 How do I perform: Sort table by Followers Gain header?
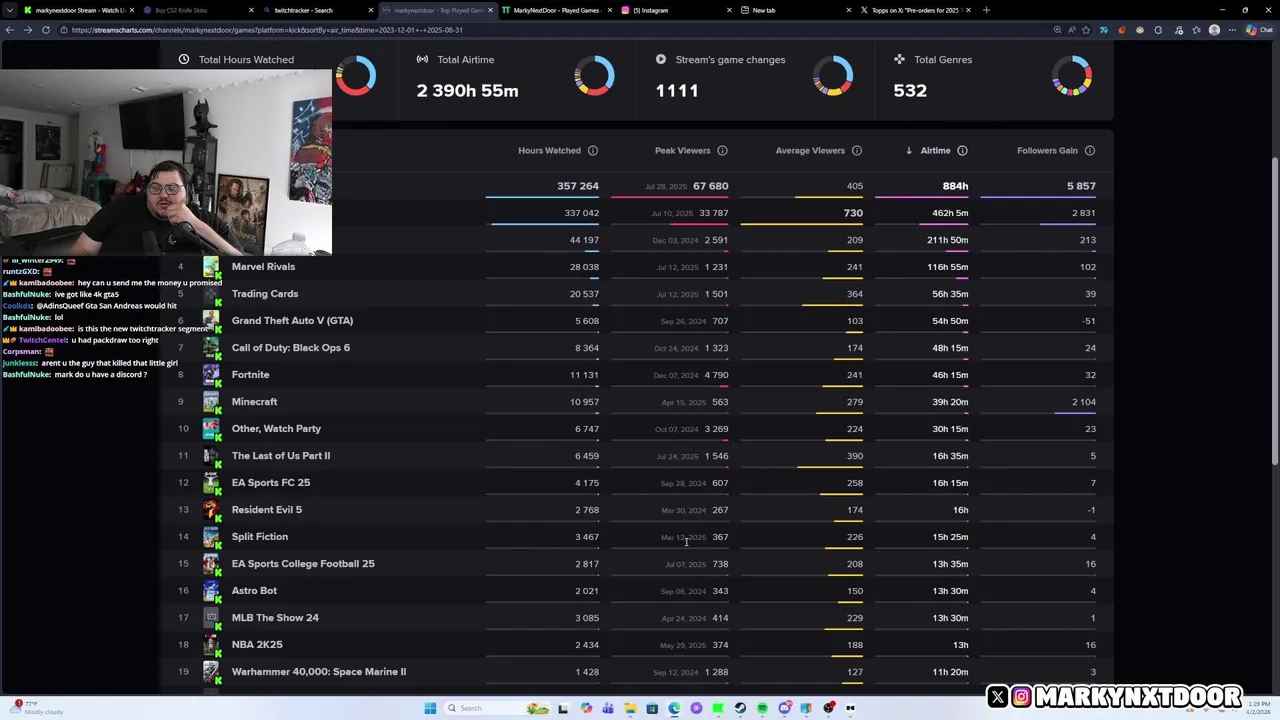click(x=1047, y=151)
